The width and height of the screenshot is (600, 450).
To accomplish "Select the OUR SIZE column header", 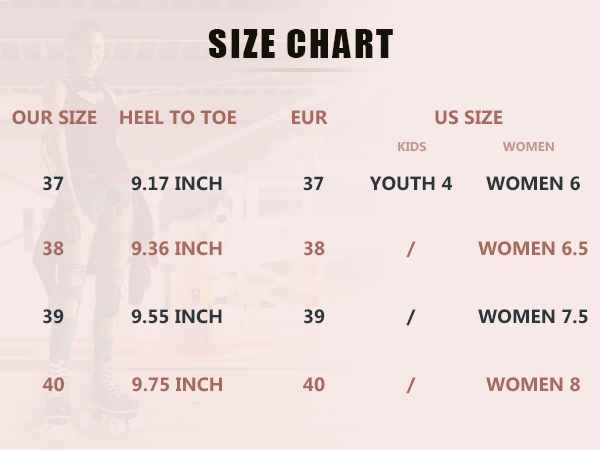I will 54,117.
